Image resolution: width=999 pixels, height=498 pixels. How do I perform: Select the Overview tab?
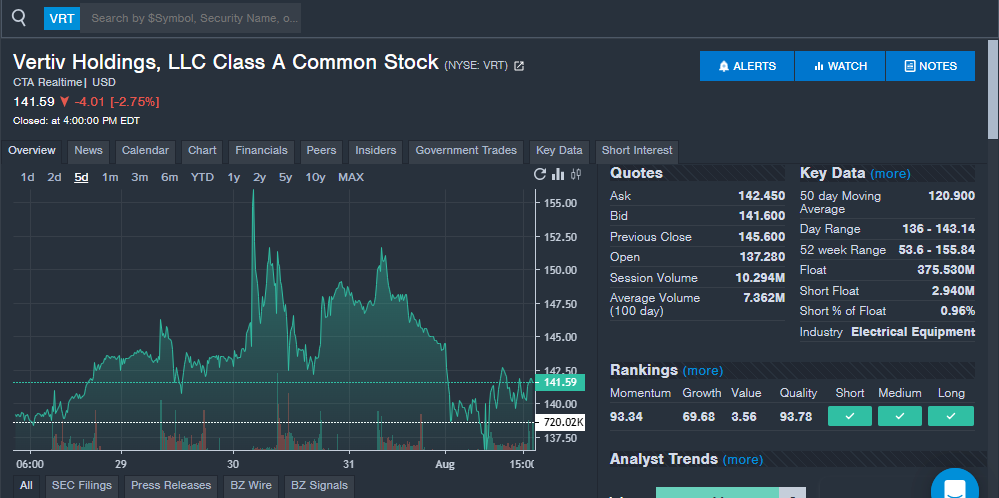[32, 151]
